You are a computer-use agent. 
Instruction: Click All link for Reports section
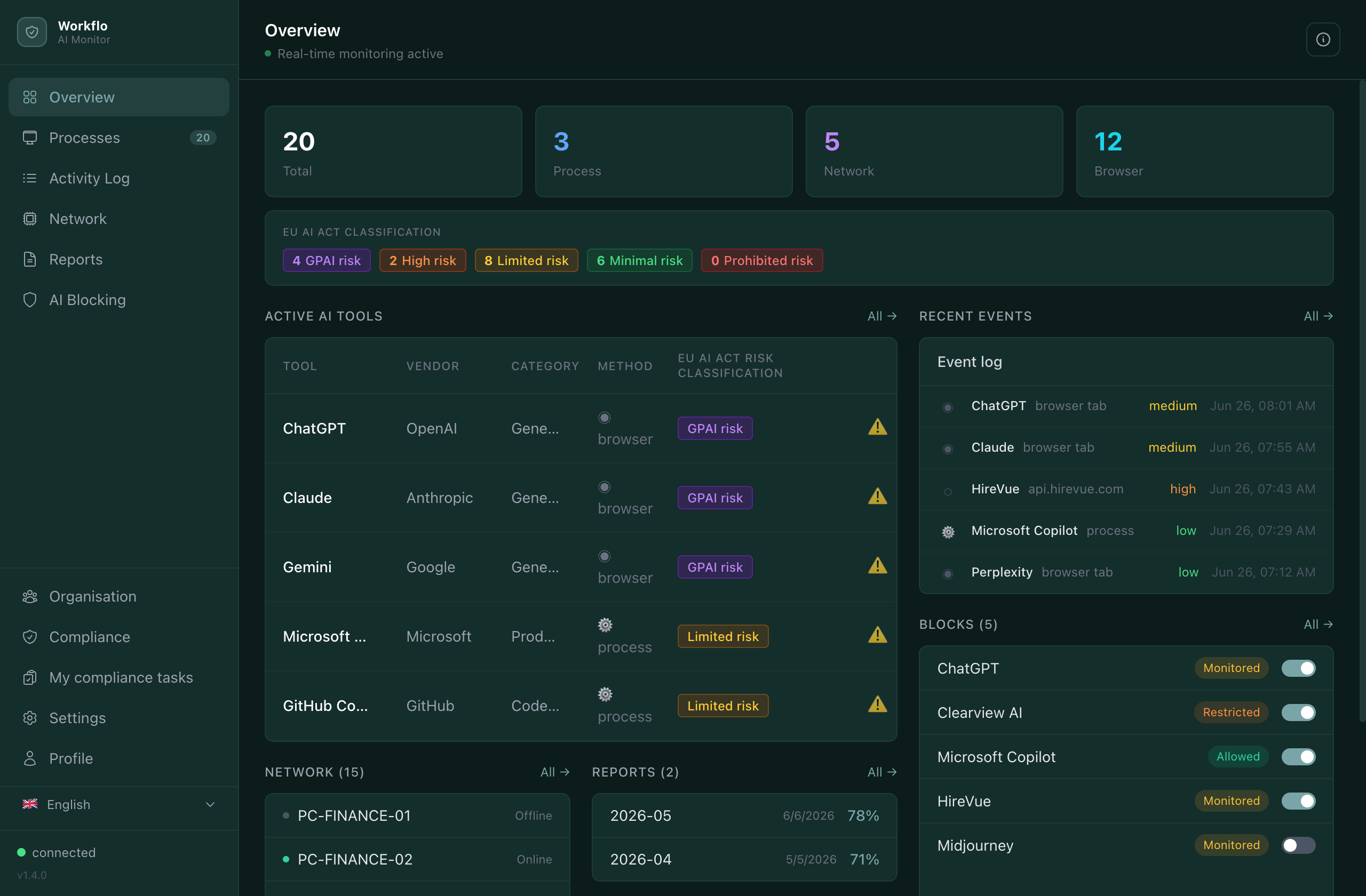click(882, 772)
